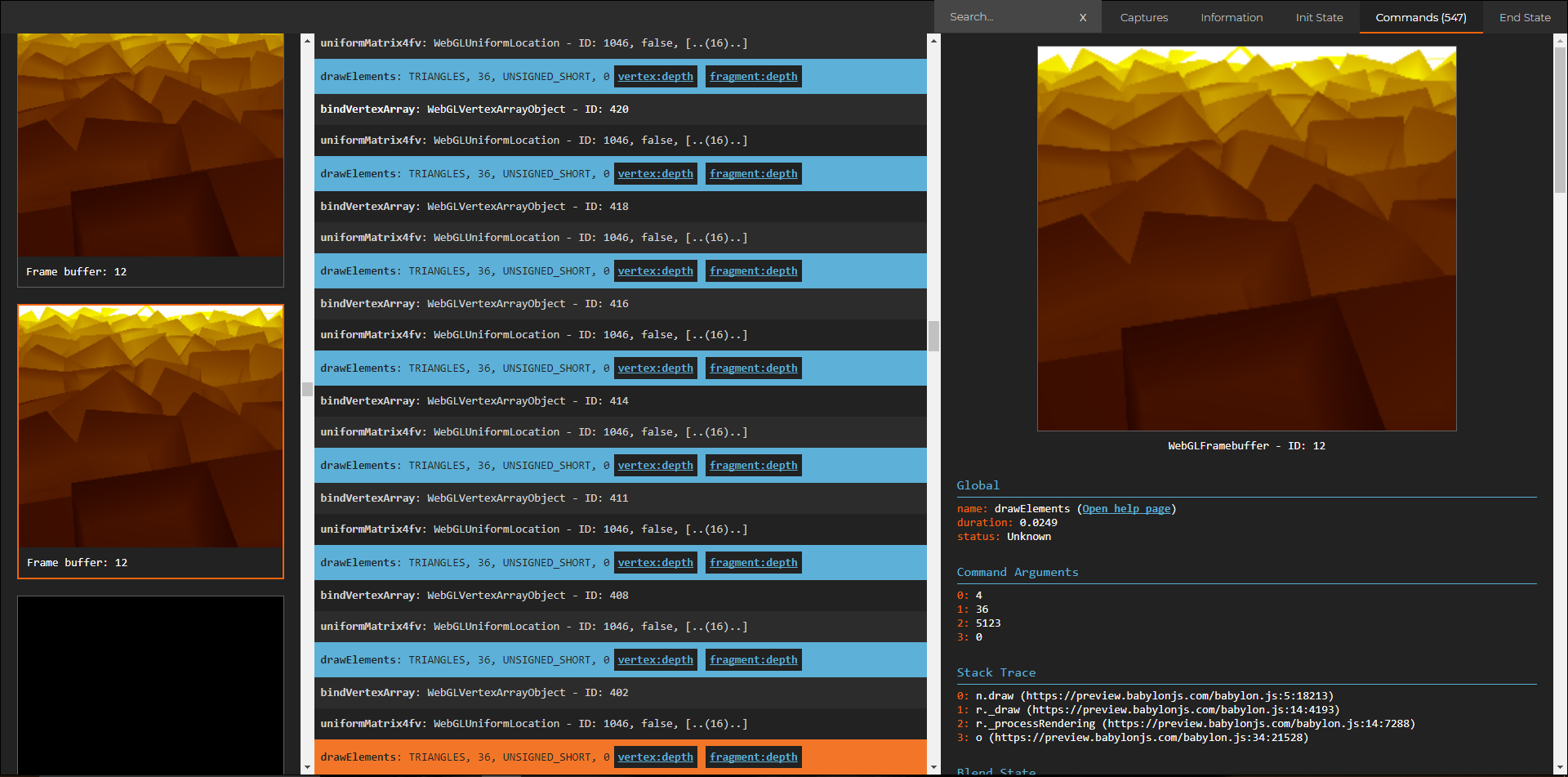Click the command list scrollbar thumb

tap(933, 336)
